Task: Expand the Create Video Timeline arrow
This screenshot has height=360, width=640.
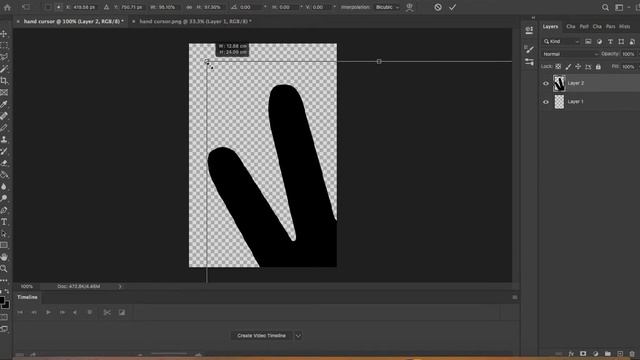Action: point(298,336)
